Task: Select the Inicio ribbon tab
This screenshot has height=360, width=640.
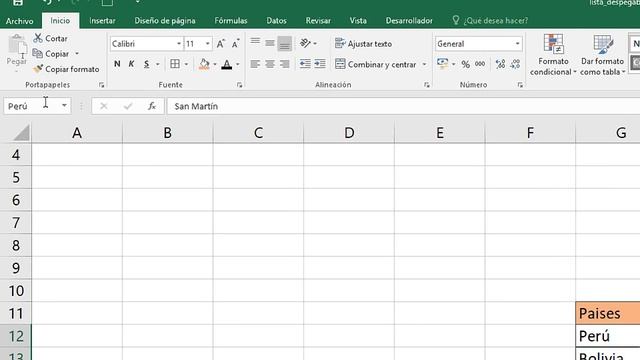Action: [60, 20]
